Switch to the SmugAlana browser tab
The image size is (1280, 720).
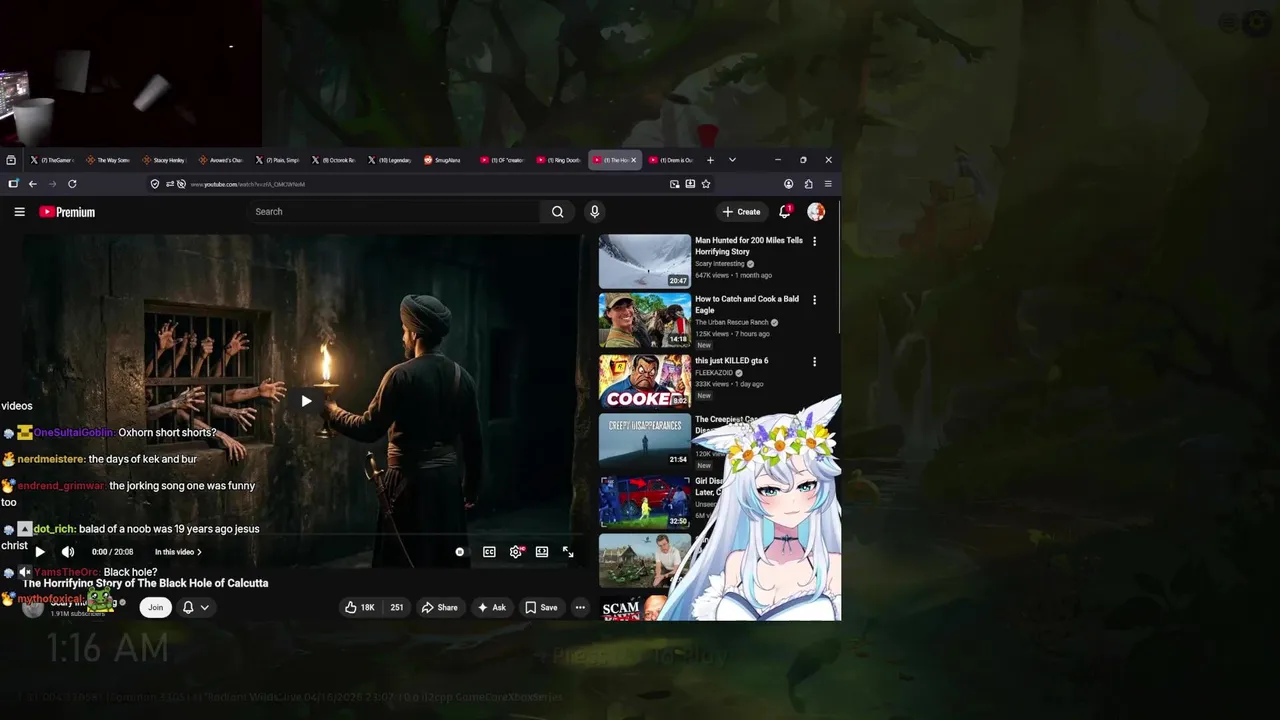click(442, 160)
